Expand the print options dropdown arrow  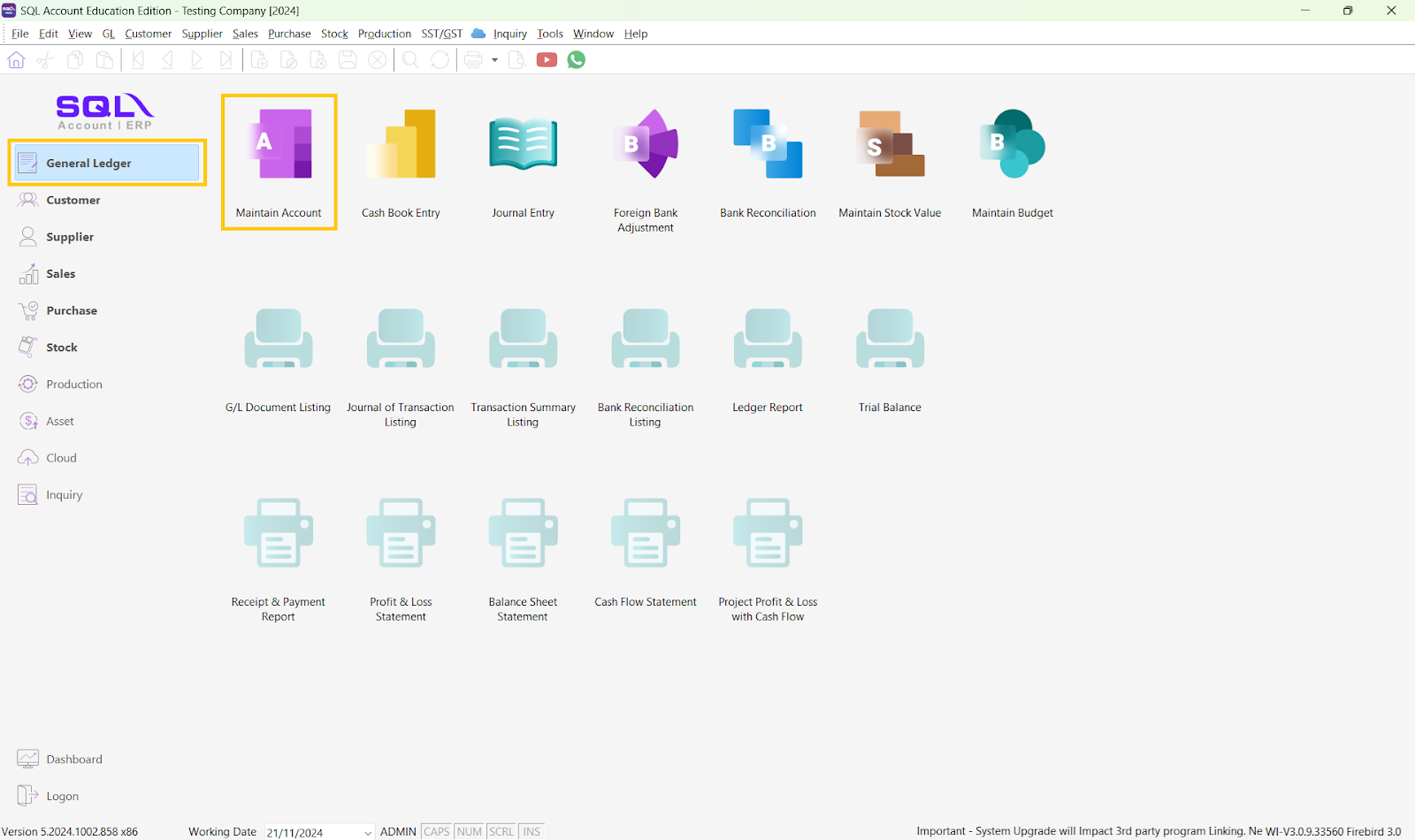[494, 60]
